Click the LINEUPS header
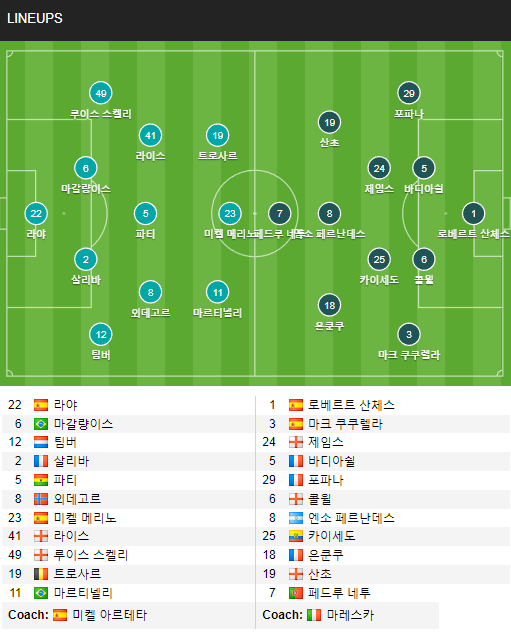 coord(35,19)
